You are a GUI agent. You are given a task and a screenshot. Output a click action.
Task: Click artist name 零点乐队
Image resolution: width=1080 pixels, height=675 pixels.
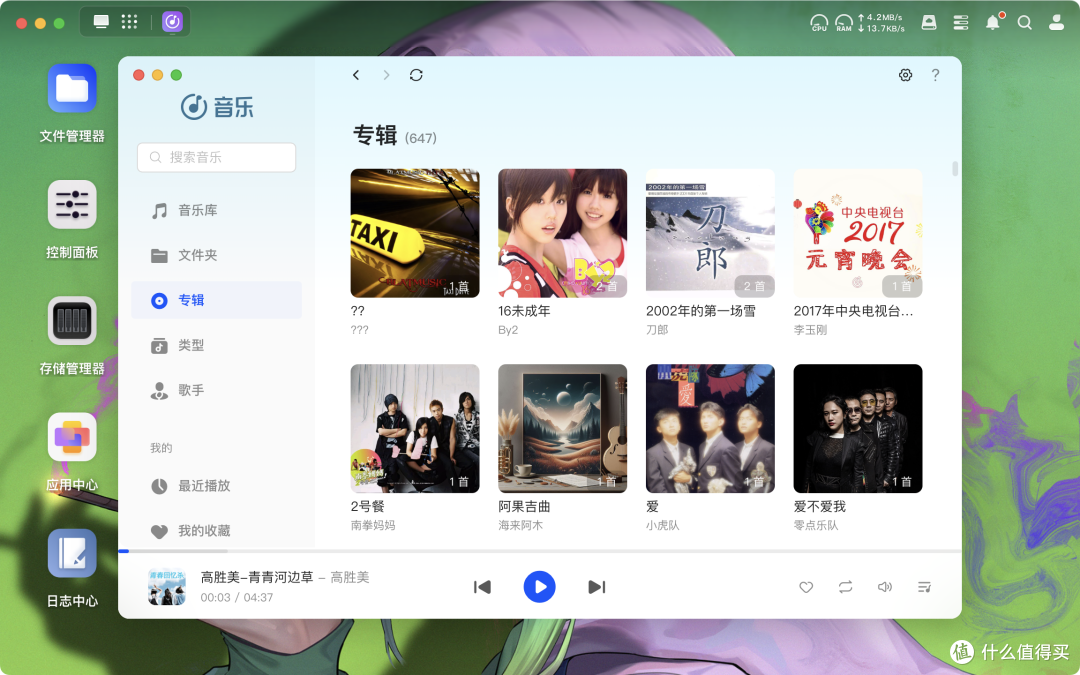(816, 525)
